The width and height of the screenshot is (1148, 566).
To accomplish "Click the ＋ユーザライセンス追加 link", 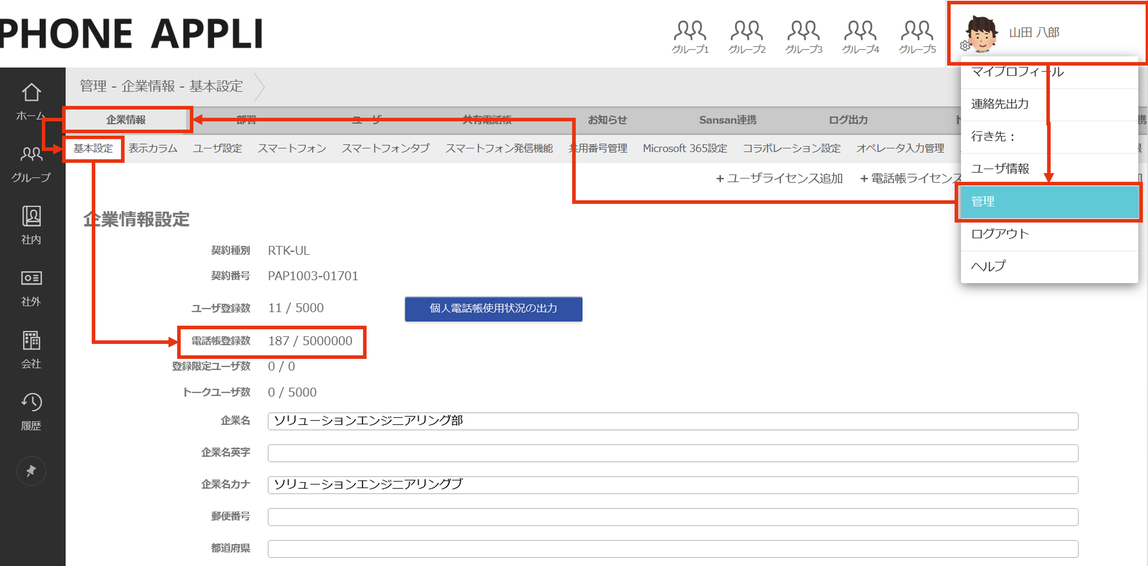I will [778, 178].
